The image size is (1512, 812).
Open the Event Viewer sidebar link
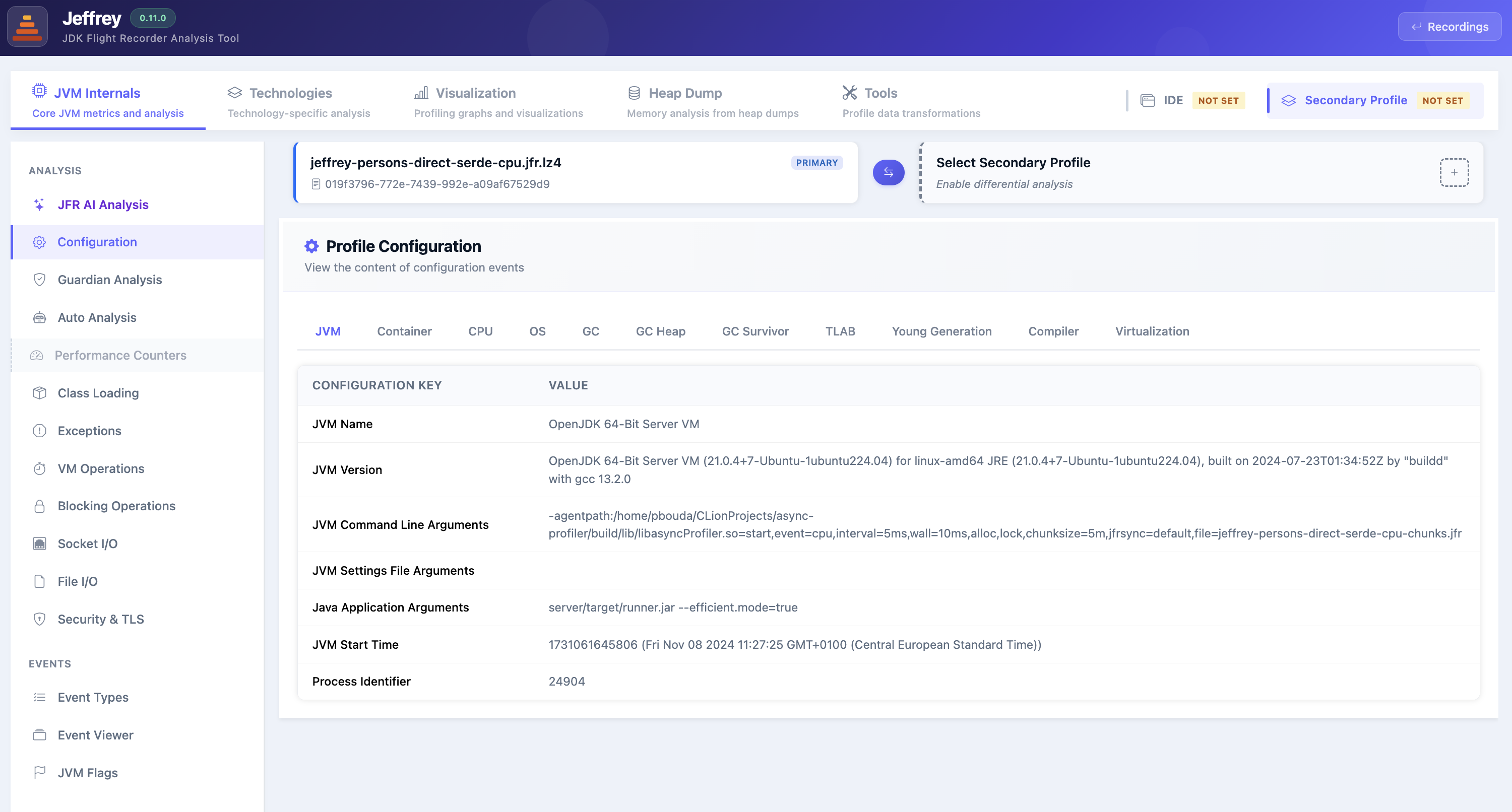(x=137, y=734)
